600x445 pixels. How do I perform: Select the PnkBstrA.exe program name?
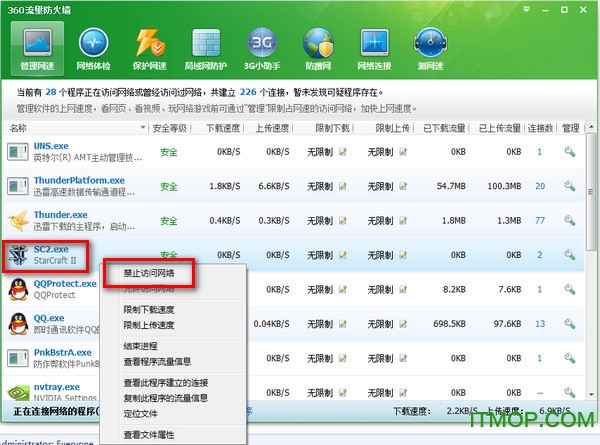click(63, 352)
